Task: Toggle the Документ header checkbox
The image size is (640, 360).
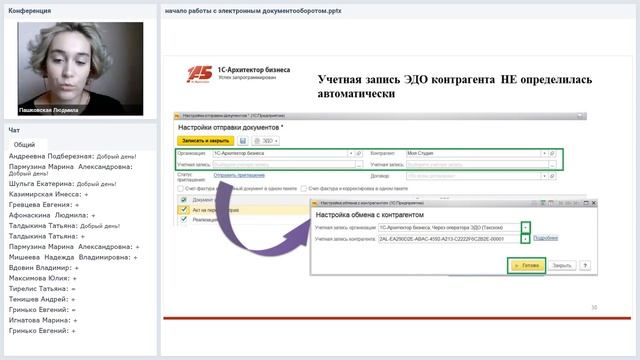Action: pyautogui.click(x=184, y=200)
